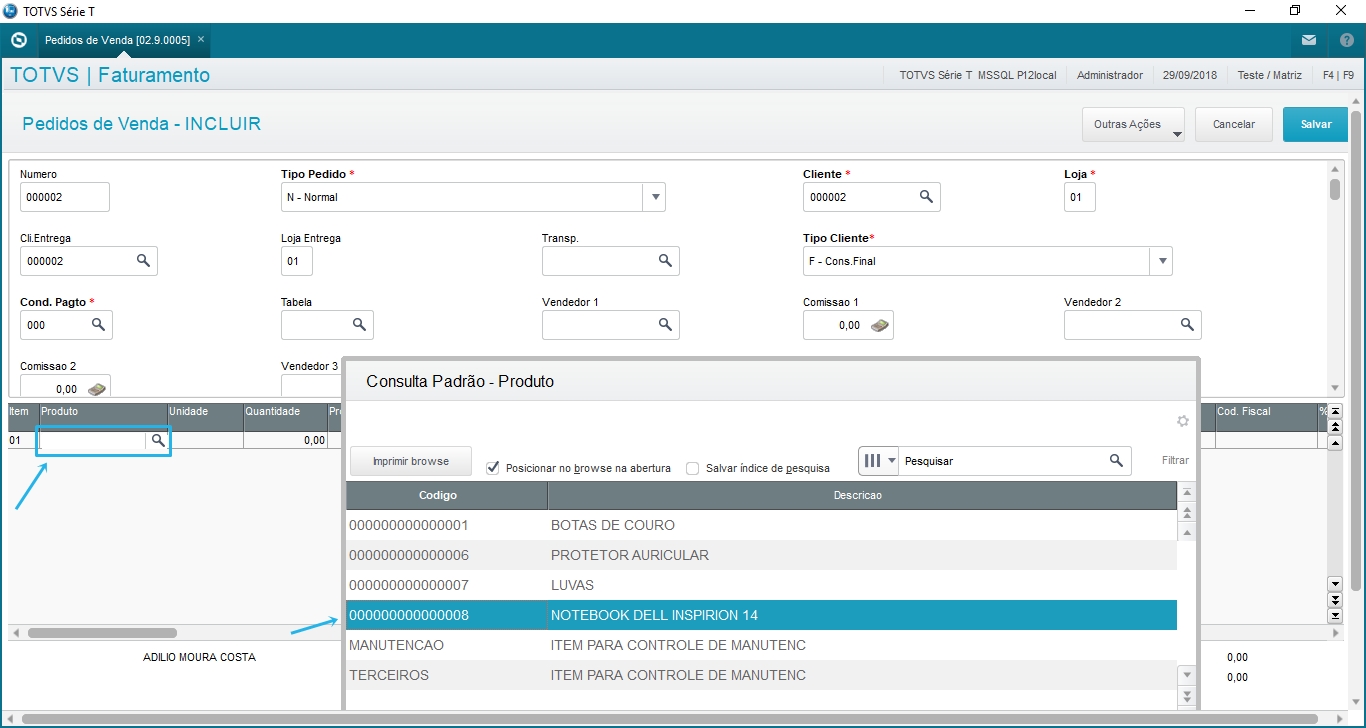Open the Outras Ações dropdown

tap(1133, 125)
